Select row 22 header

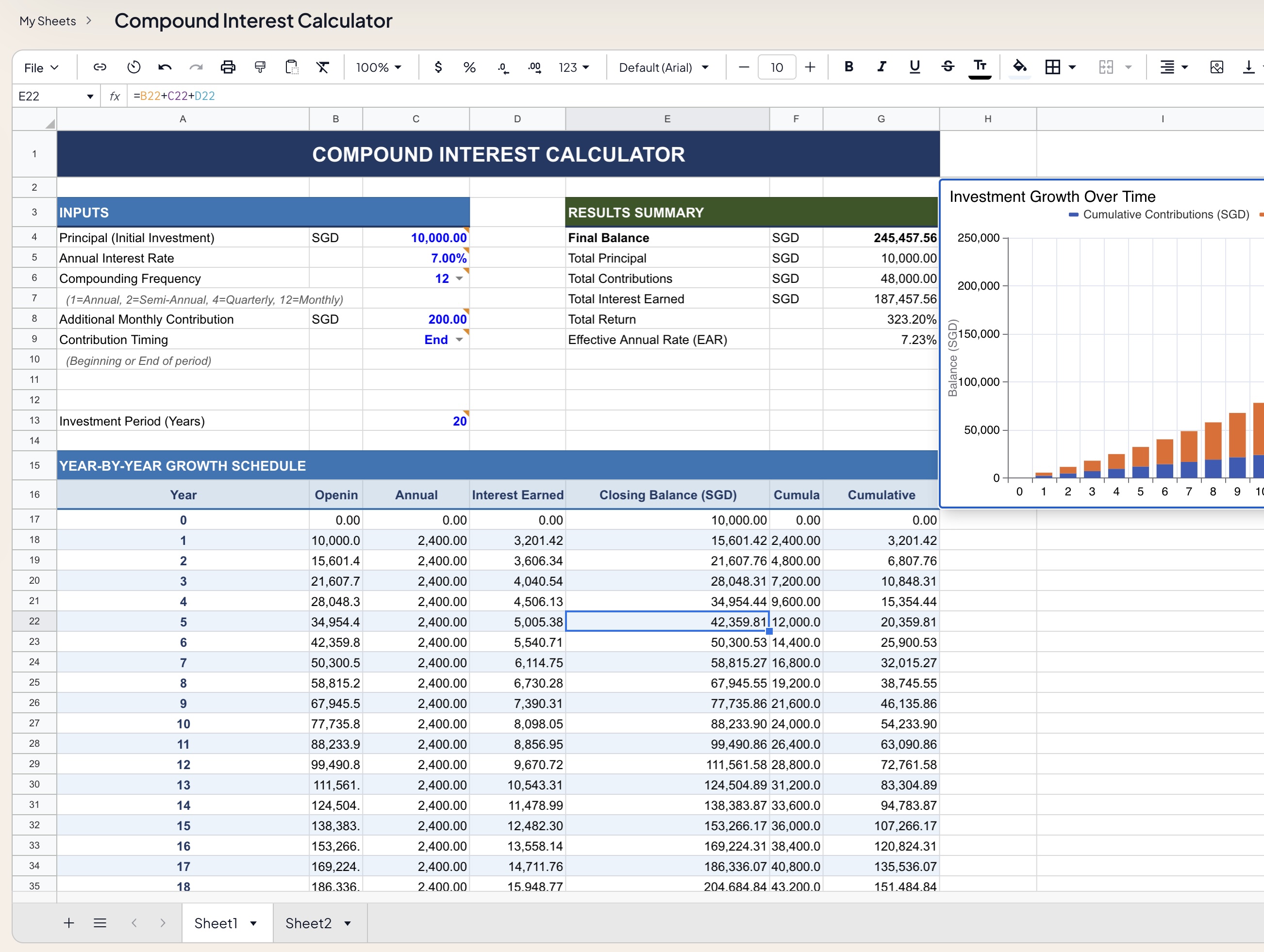pyautogui.click(x=34, y=622)
